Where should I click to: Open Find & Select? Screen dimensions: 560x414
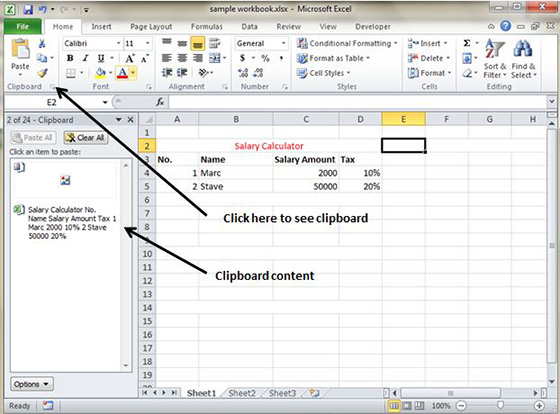(524, 59)
